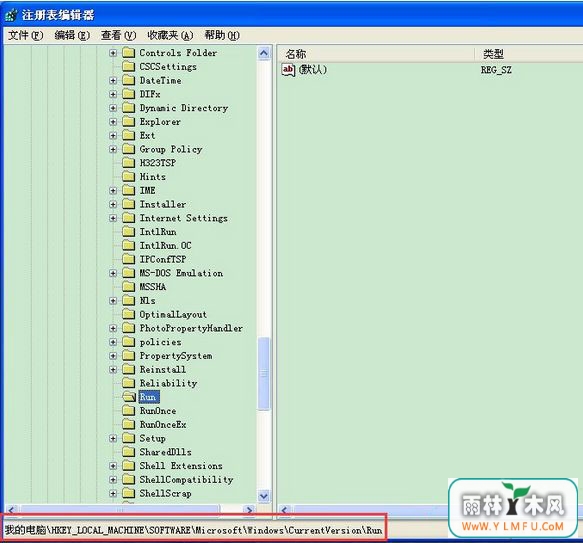The height and width of the screenshot is (543, 583).
Task: Select the PhotoPropertyHandler key label
Action: coord(191,328)
